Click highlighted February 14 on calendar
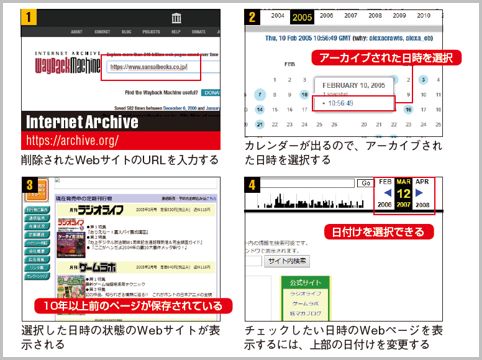The image size is (482, 360). click(x=260, y=110)
